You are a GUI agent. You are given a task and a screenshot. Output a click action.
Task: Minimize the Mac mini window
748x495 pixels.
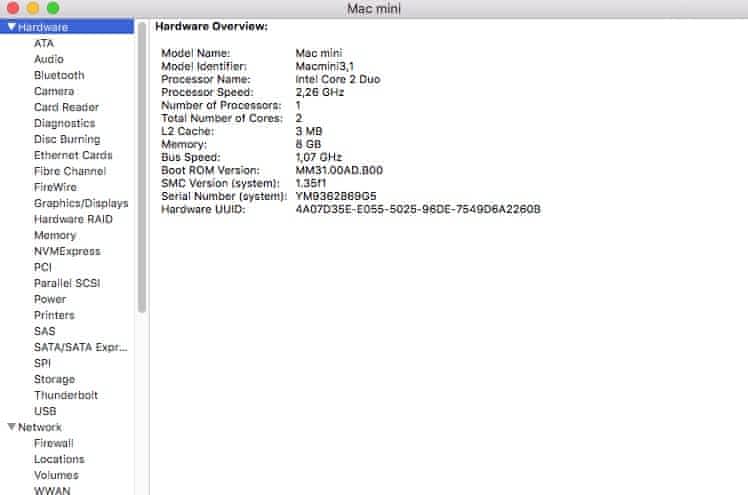tap(33, 8)
